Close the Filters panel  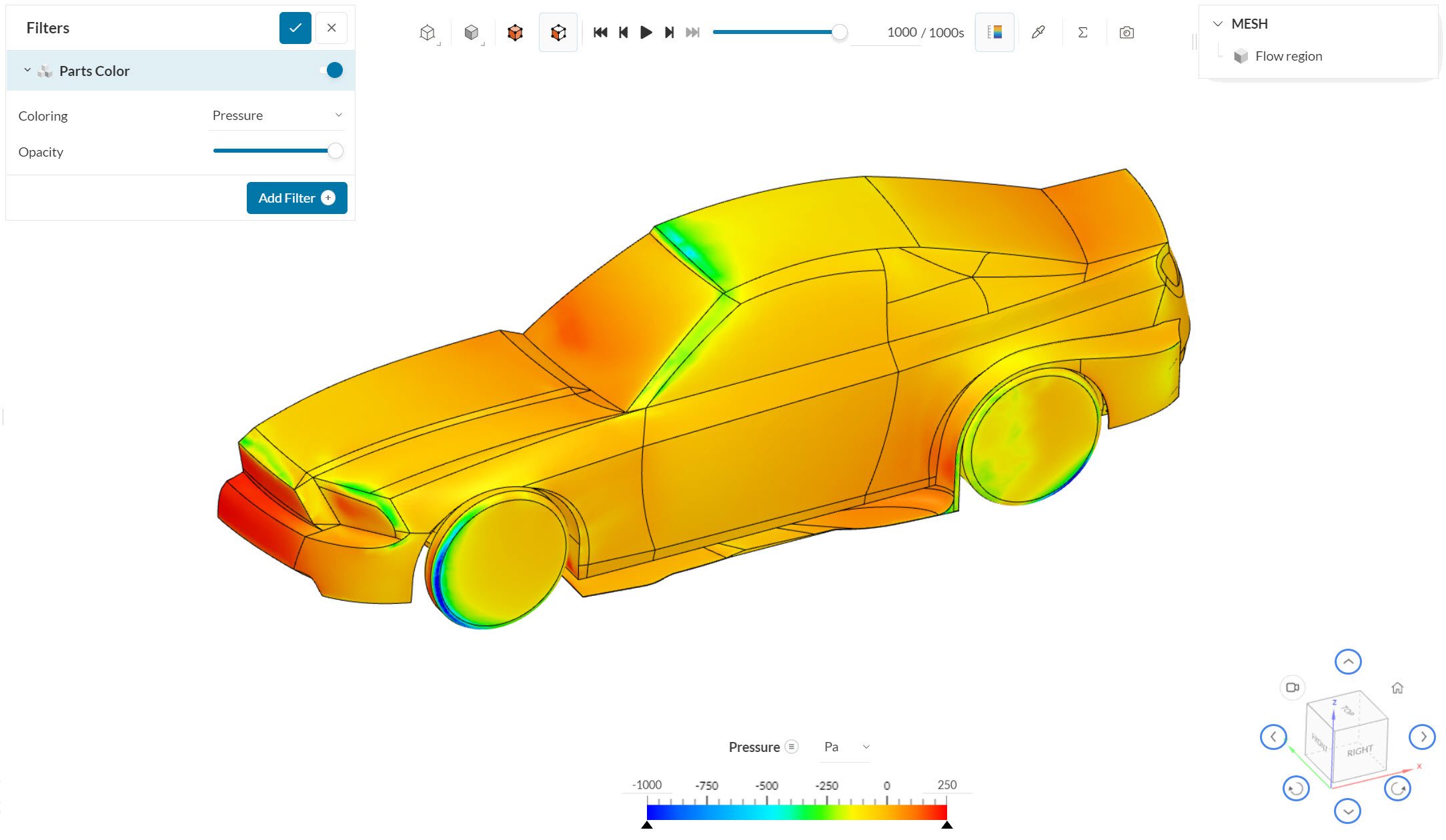(331, 28)
